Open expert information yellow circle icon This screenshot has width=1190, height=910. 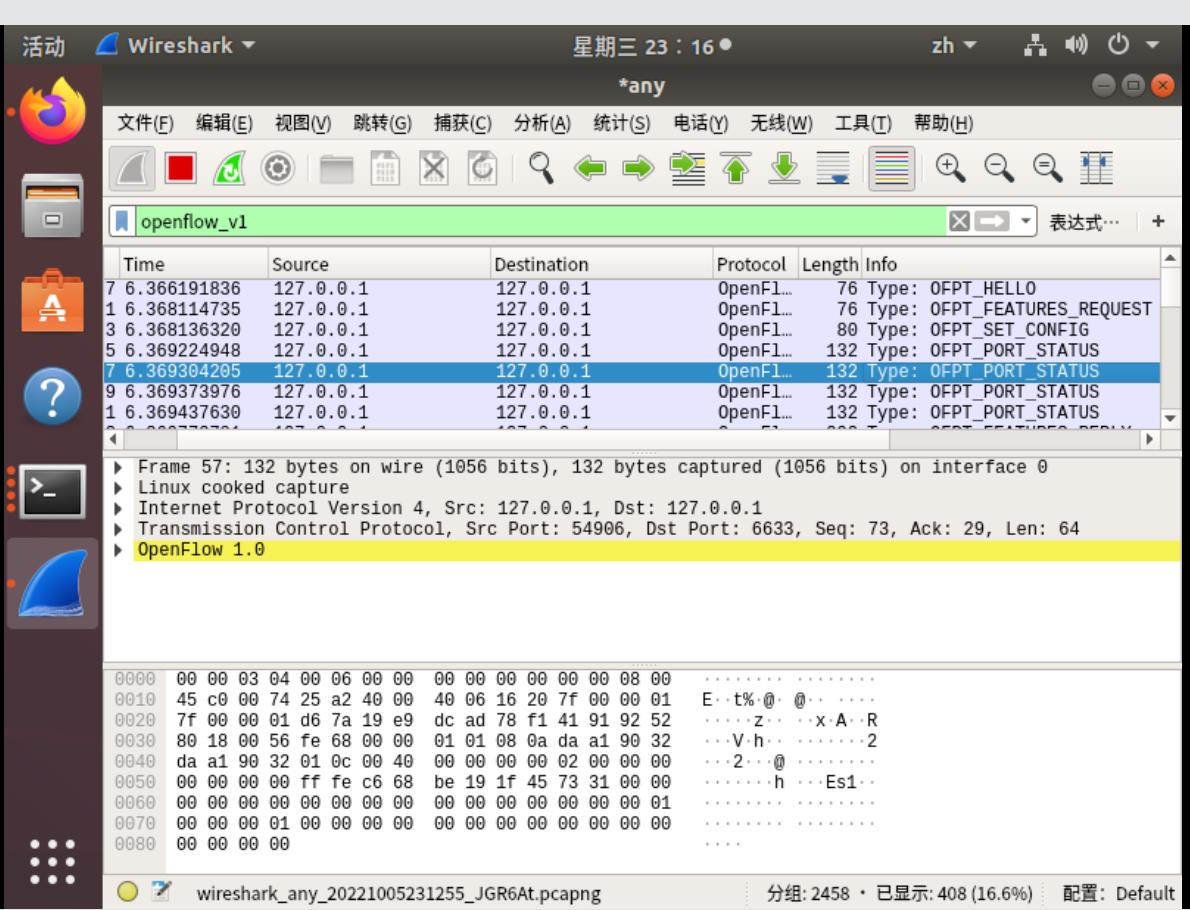click(x=128, y=893)
